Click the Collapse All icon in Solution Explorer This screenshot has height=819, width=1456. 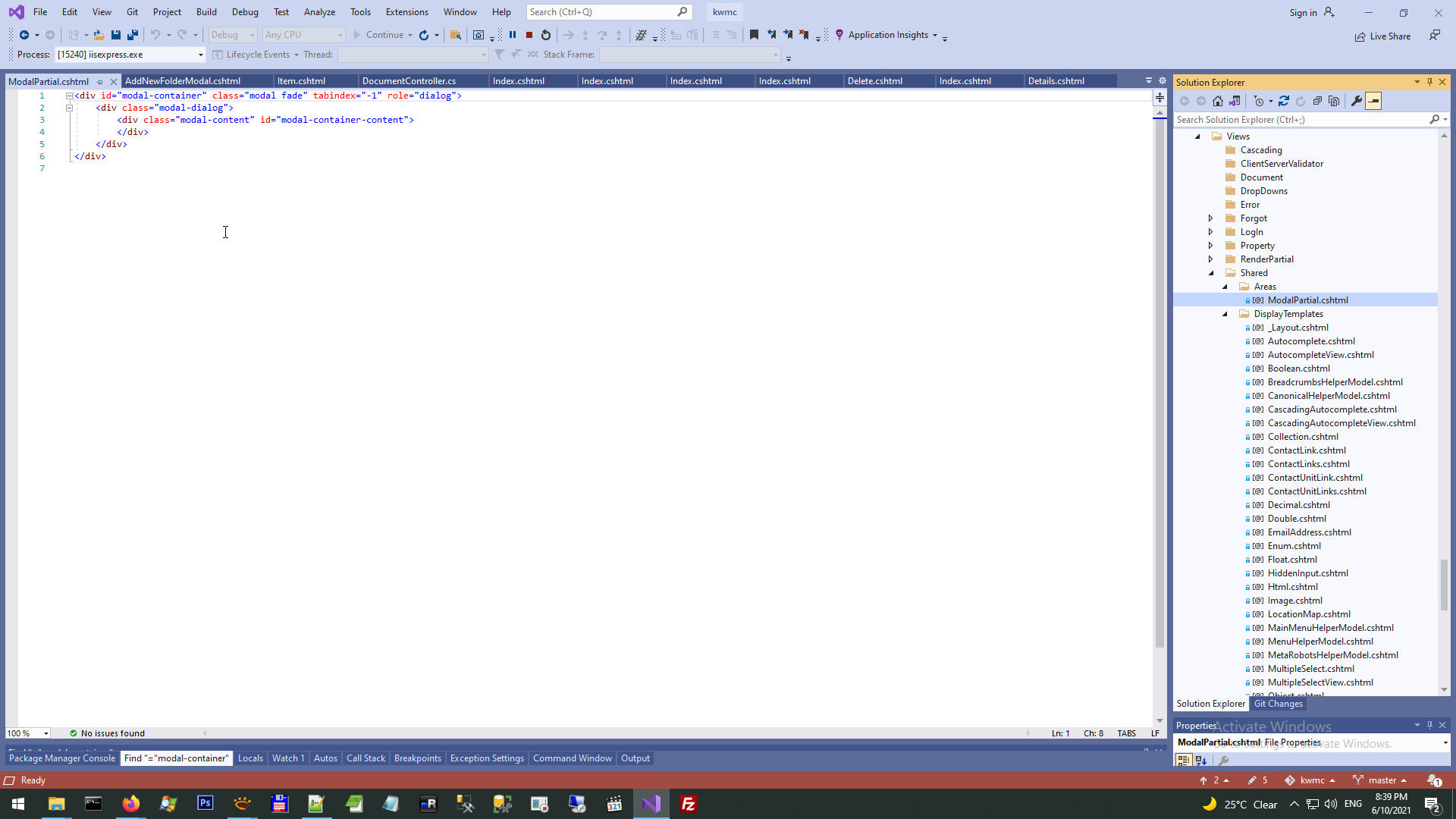tap(1317, 101)
